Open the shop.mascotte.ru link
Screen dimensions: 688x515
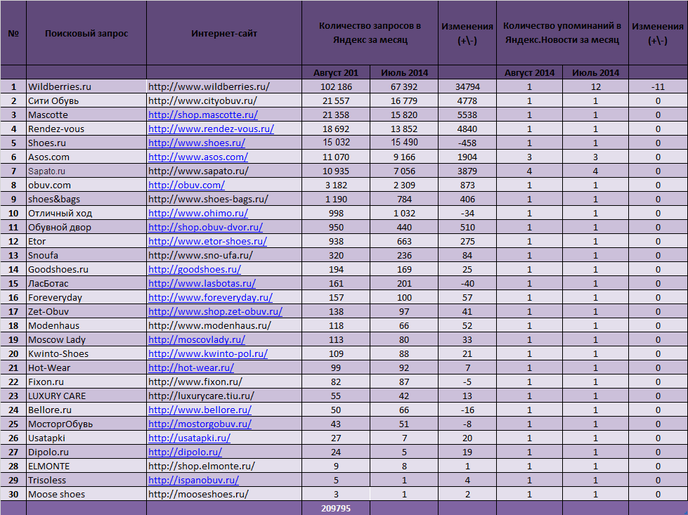click(x=203, y=115)
